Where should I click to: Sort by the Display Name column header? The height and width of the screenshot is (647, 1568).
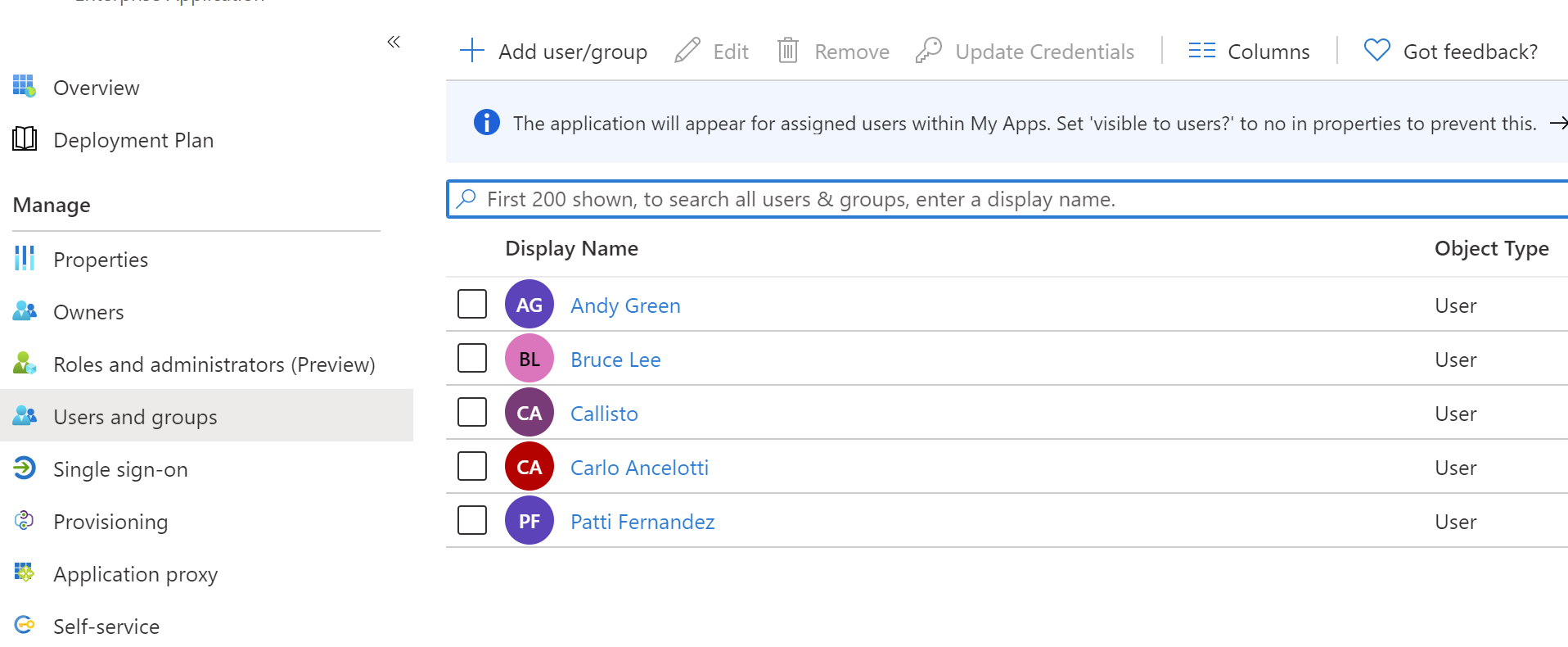pos(571,248)
